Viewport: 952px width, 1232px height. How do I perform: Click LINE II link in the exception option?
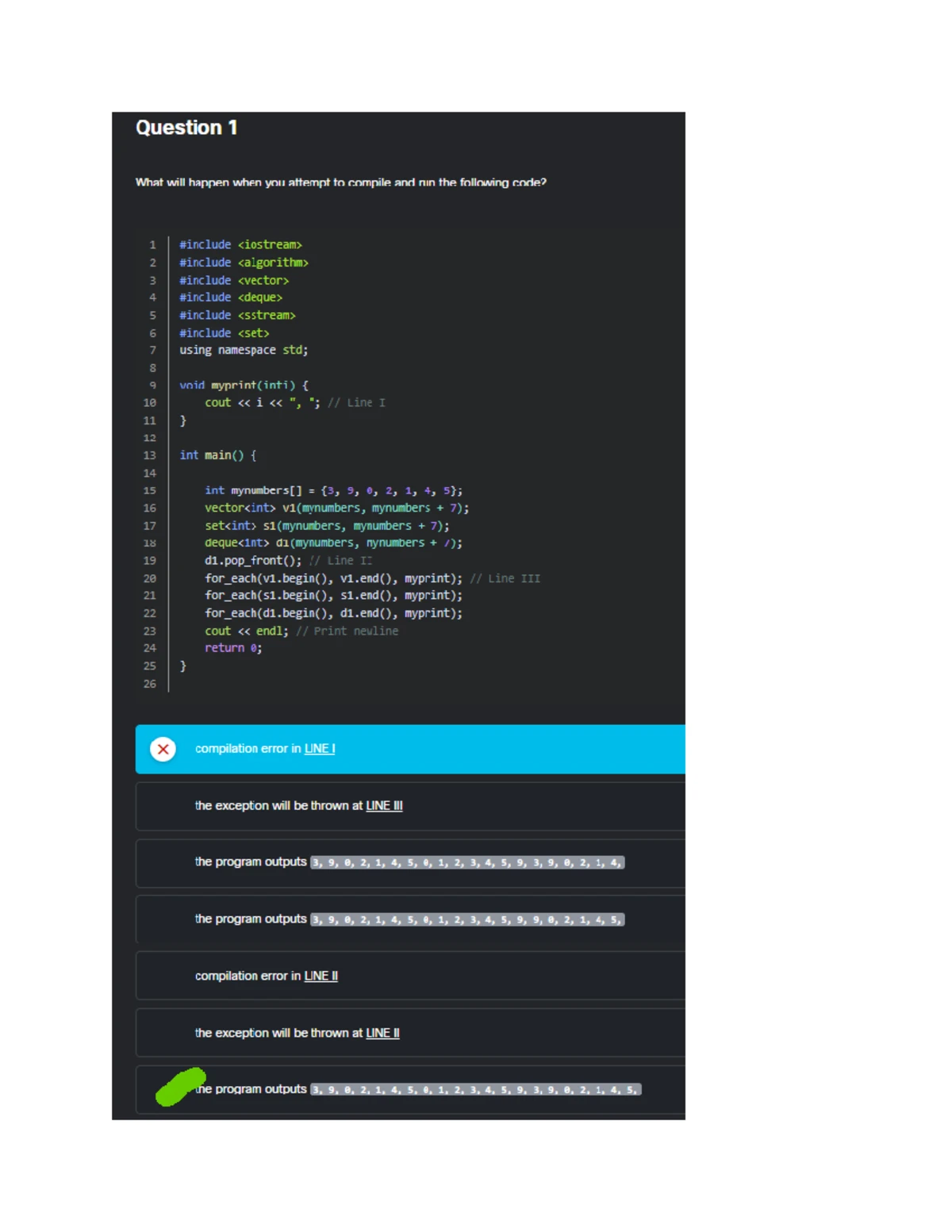coord(382,1033)
